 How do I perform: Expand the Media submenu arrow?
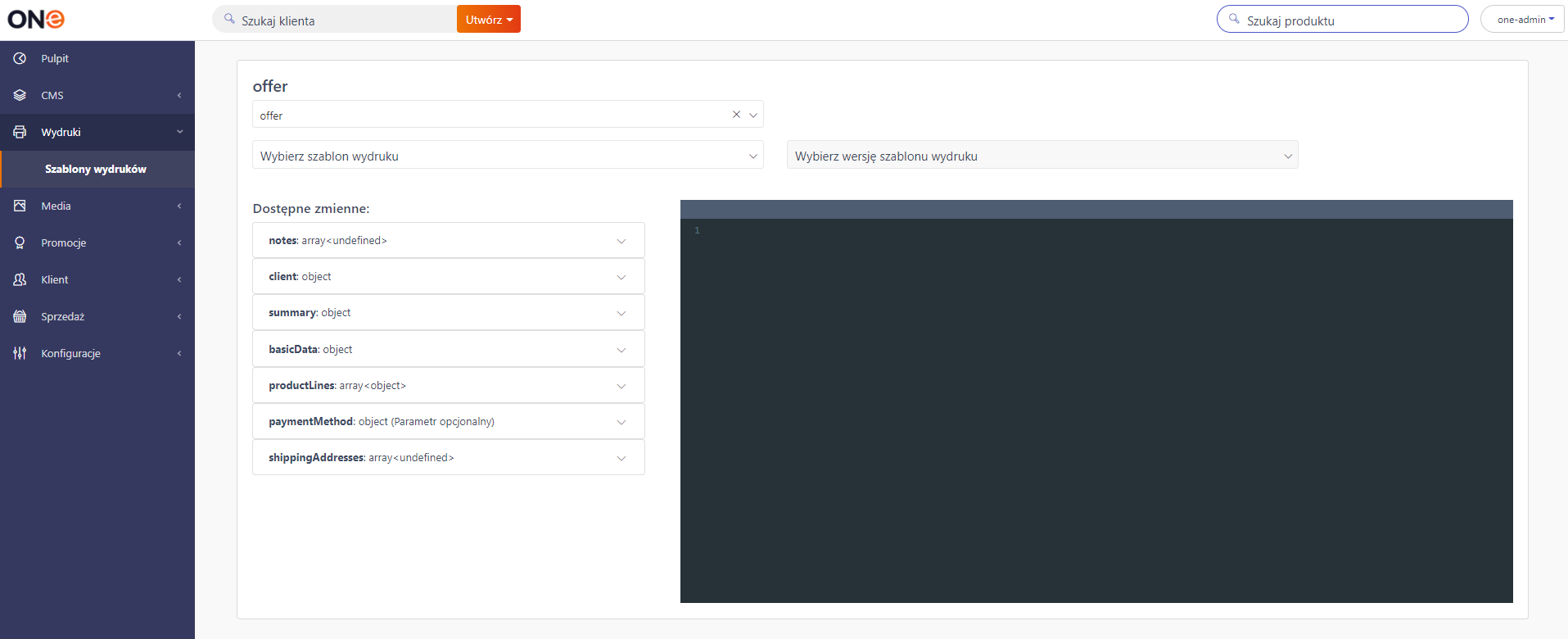179,206
